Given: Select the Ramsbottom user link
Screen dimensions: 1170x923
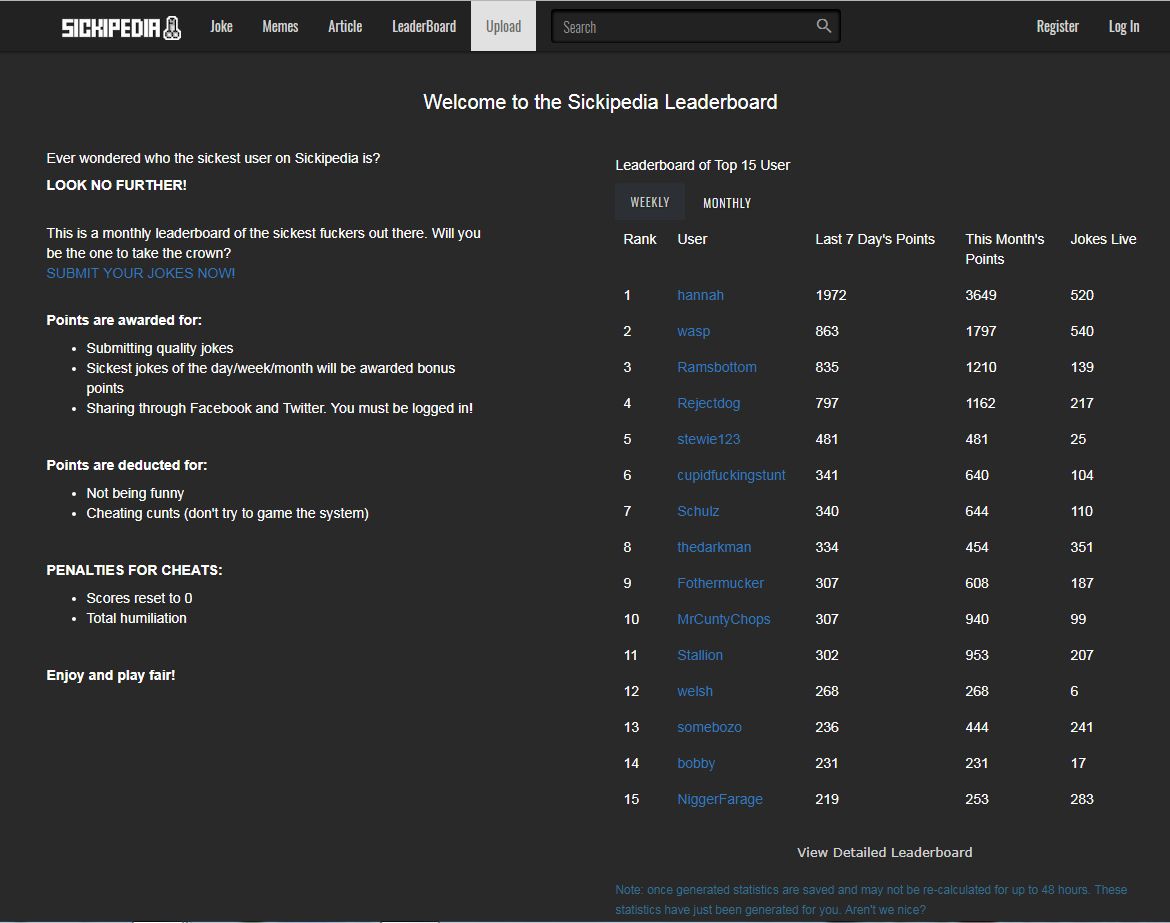Looking at the screenshot, I should 717,367.
